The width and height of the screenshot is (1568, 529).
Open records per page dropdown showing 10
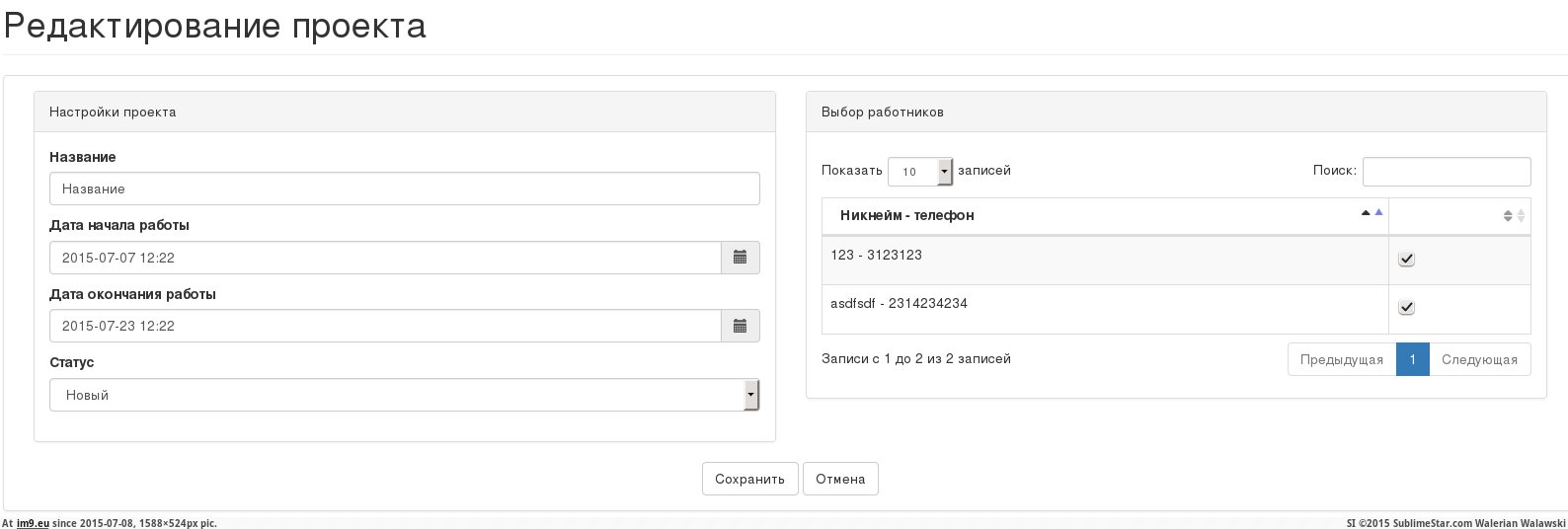(919, 172)
